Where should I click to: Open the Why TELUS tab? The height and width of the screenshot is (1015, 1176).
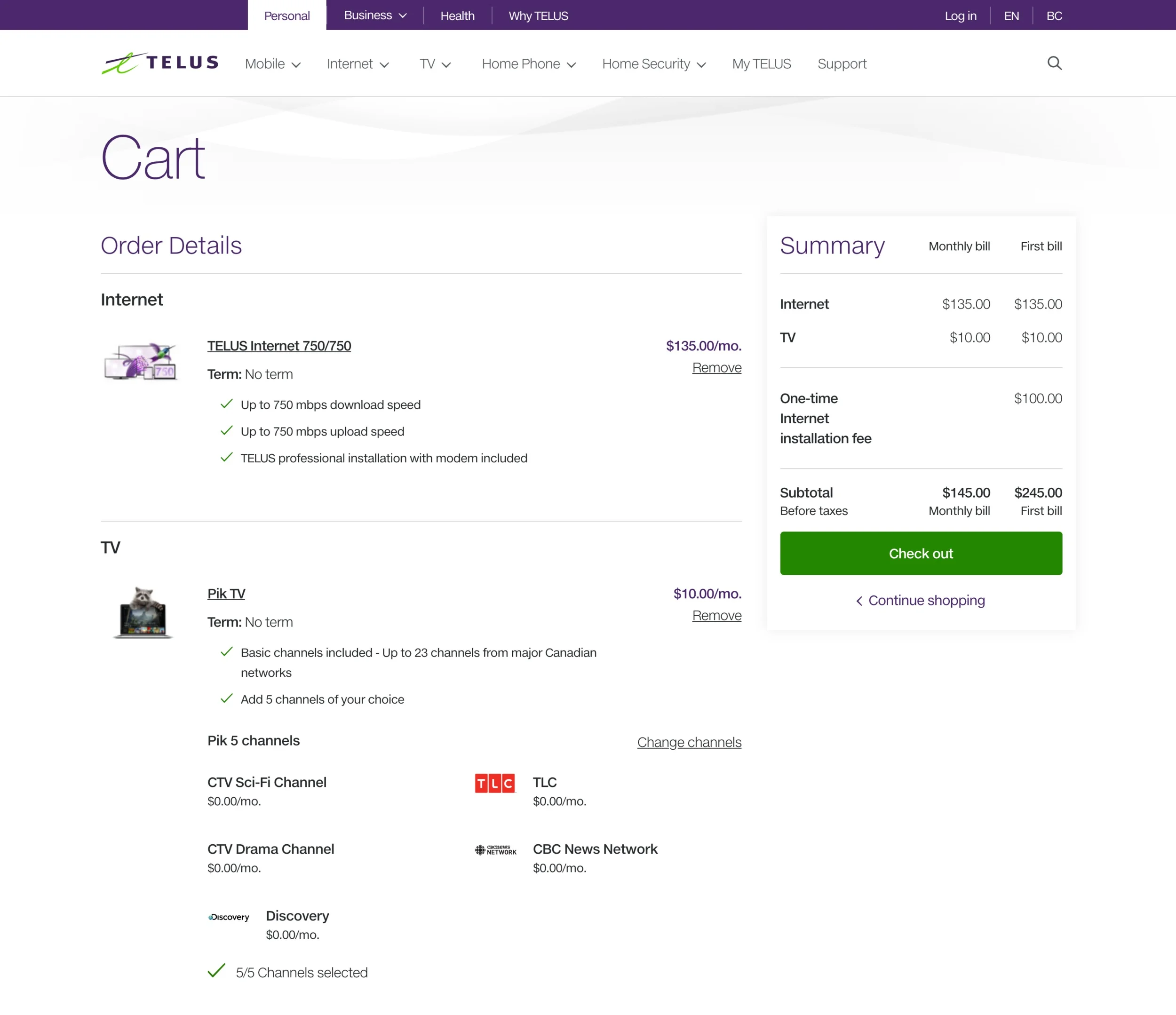(538, 16)
